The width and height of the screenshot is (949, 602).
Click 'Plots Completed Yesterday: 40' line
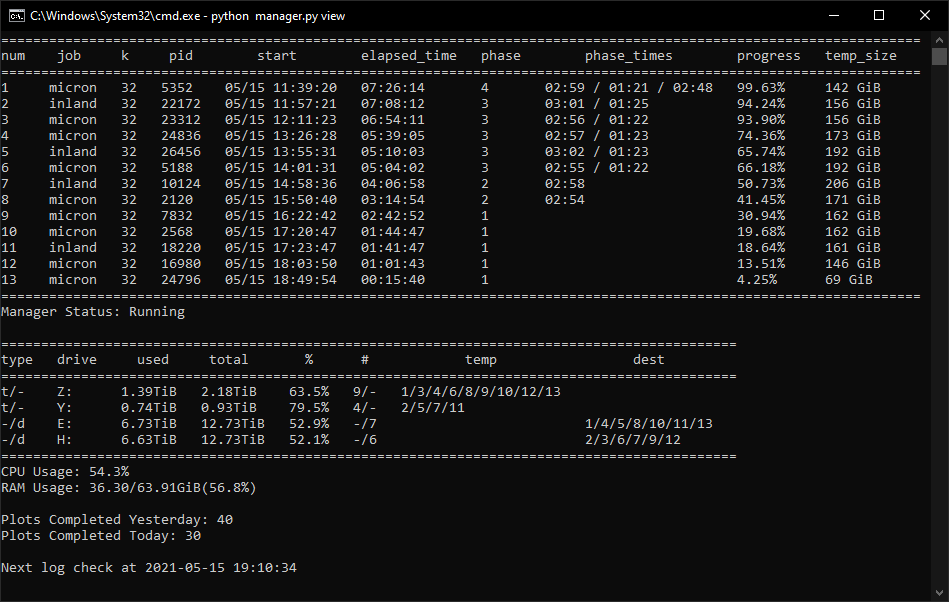point(117,520)
